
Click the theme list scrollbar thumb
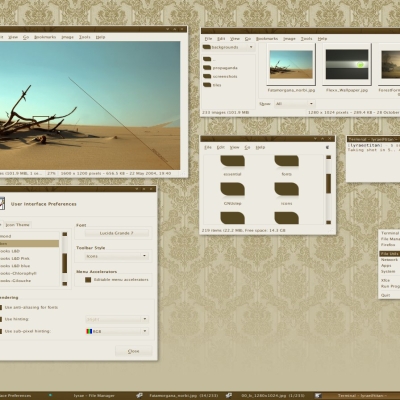point(65,263)
